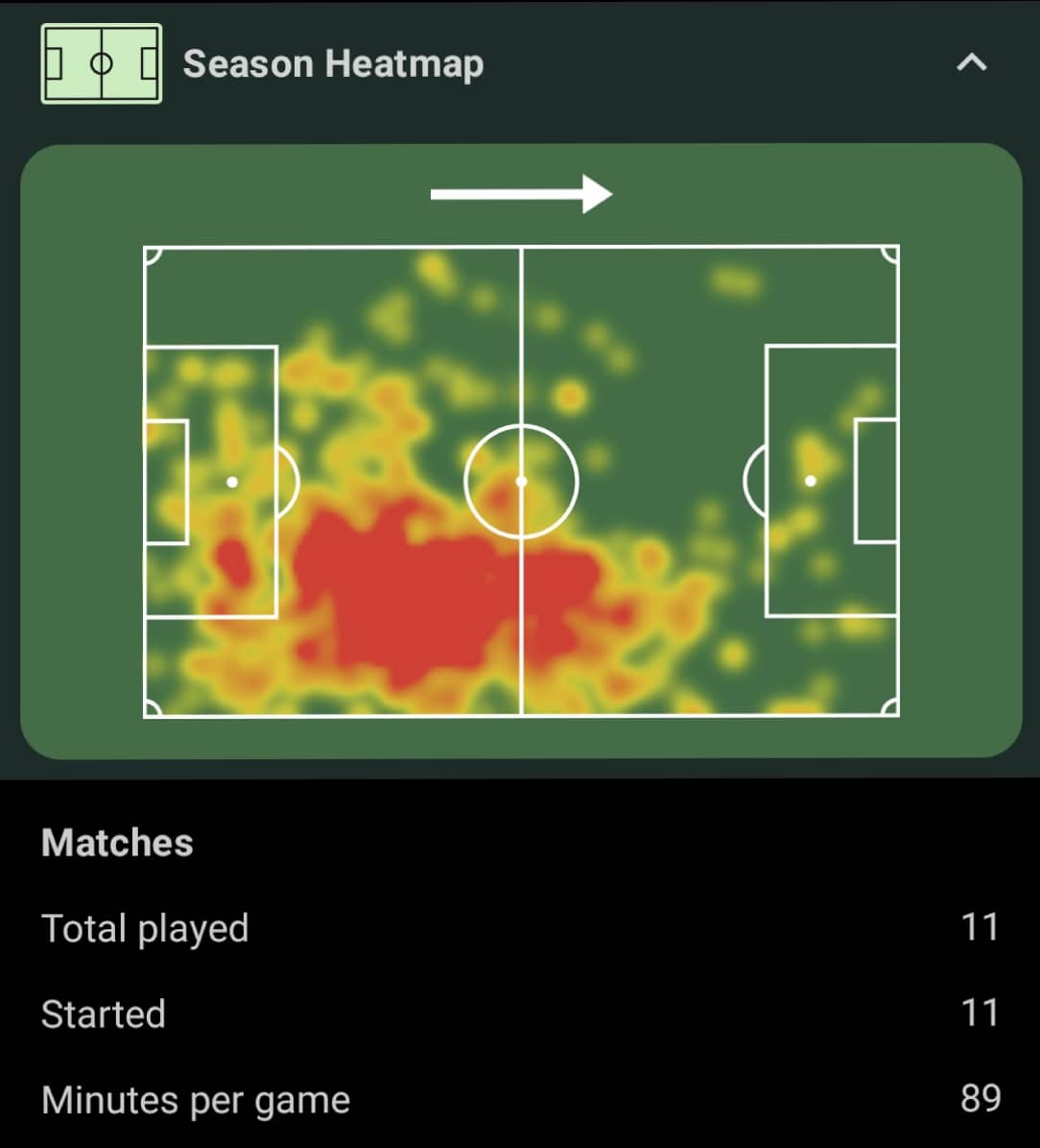Click the Matches section heading
1040x1148 pixels.
(117, 843)
